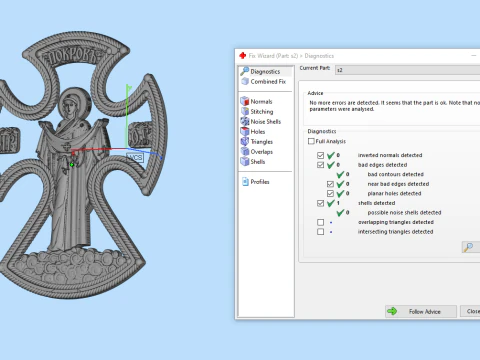
Task: Click the green checkmark for possible noise shells
Action: (340, 213)
